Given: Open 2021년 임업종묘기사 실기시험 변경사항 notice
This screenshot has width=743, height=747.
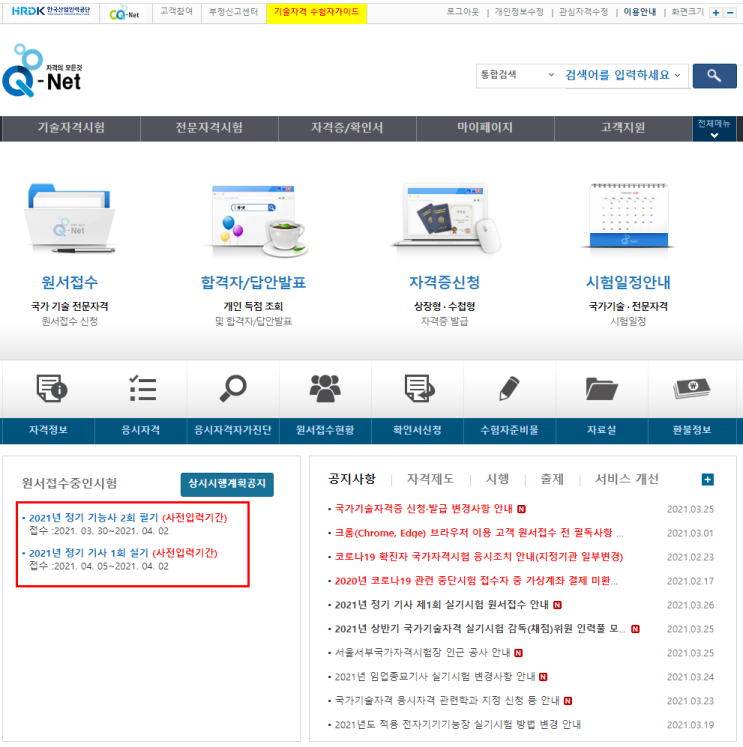Looking at the screenshot, I should point(435,677).
